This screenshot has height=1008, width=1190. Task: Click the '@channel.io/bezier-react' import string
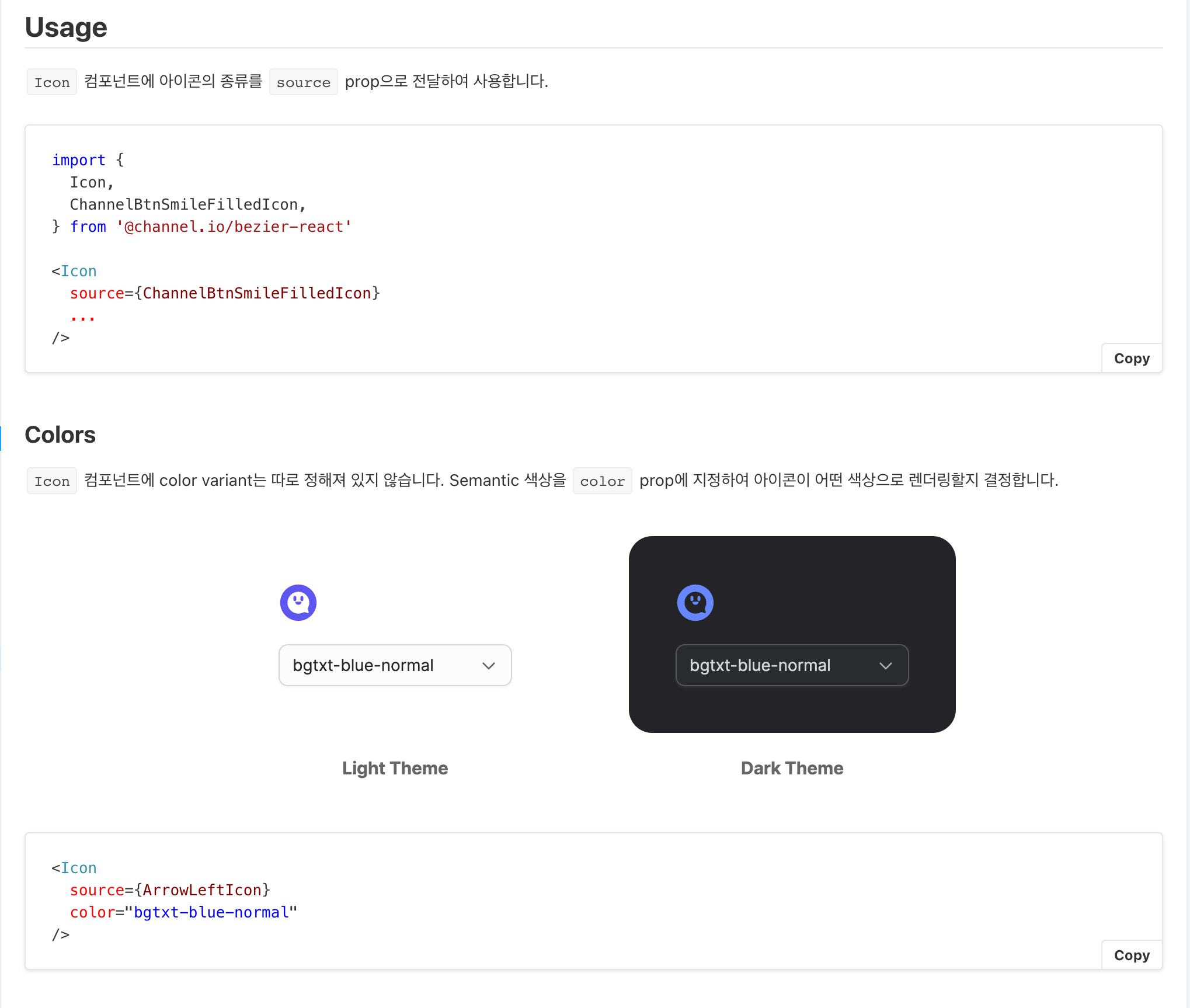click(x=234, y=227)
